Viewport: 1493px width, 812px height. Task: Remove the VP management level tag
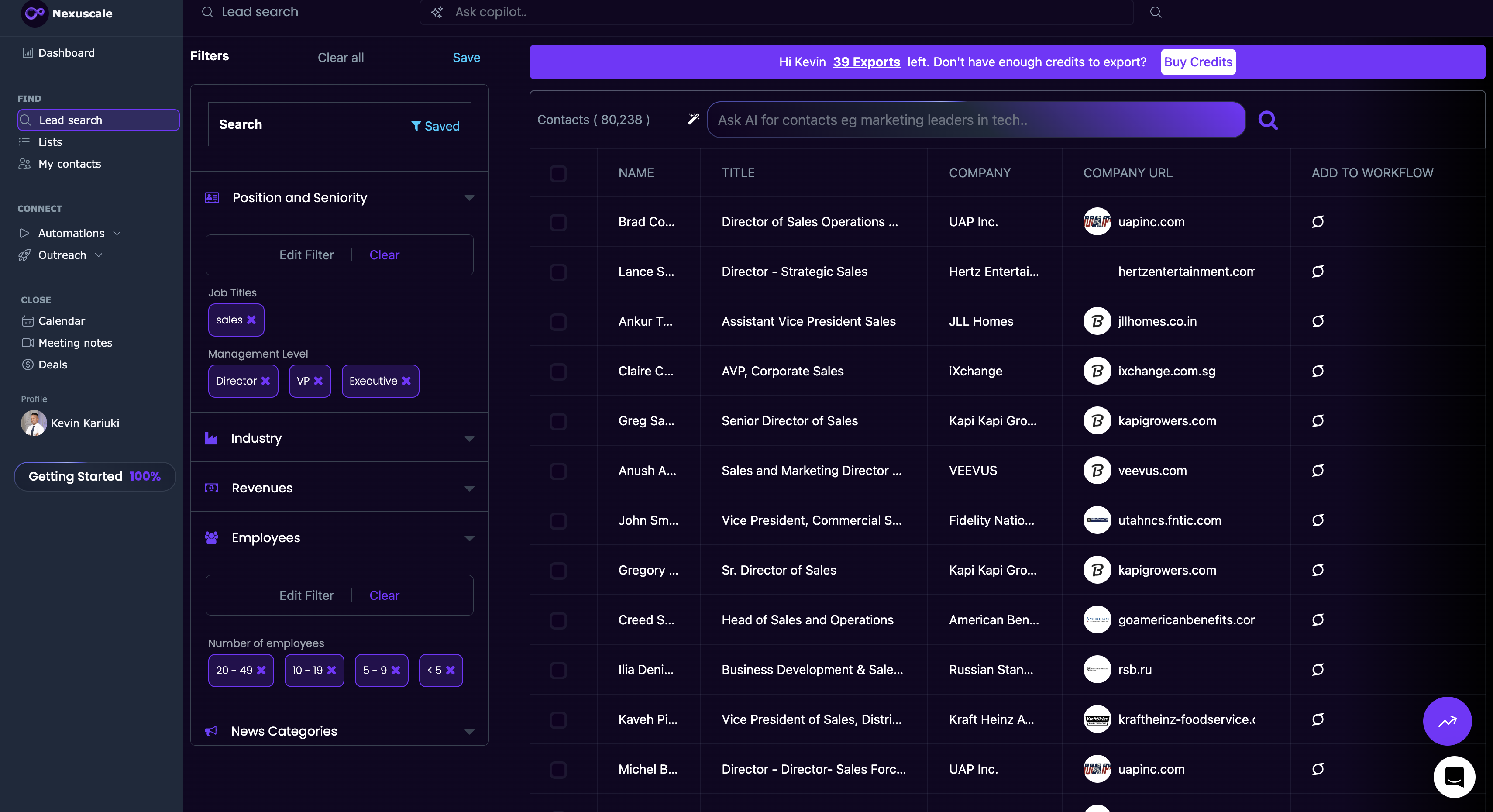(318, 381)
